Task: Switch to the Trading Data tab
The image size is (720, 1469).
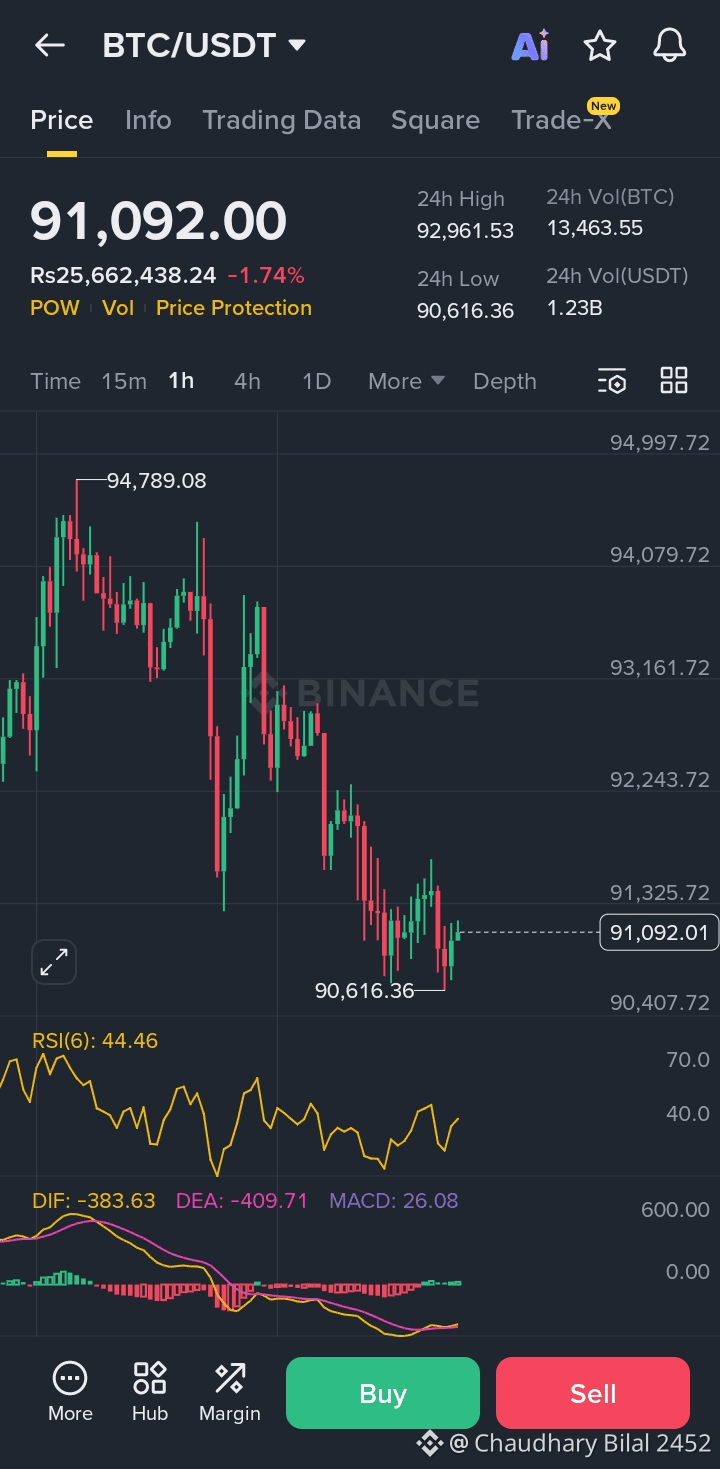Action: [x=281, y=120]
